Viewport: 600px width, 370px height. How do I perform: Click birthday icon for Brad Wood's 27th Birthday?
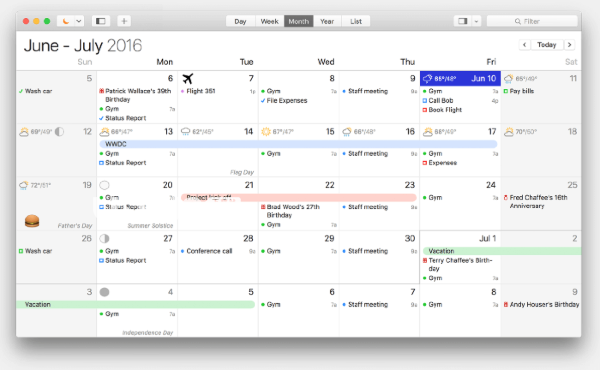click(x=263, y=207)
